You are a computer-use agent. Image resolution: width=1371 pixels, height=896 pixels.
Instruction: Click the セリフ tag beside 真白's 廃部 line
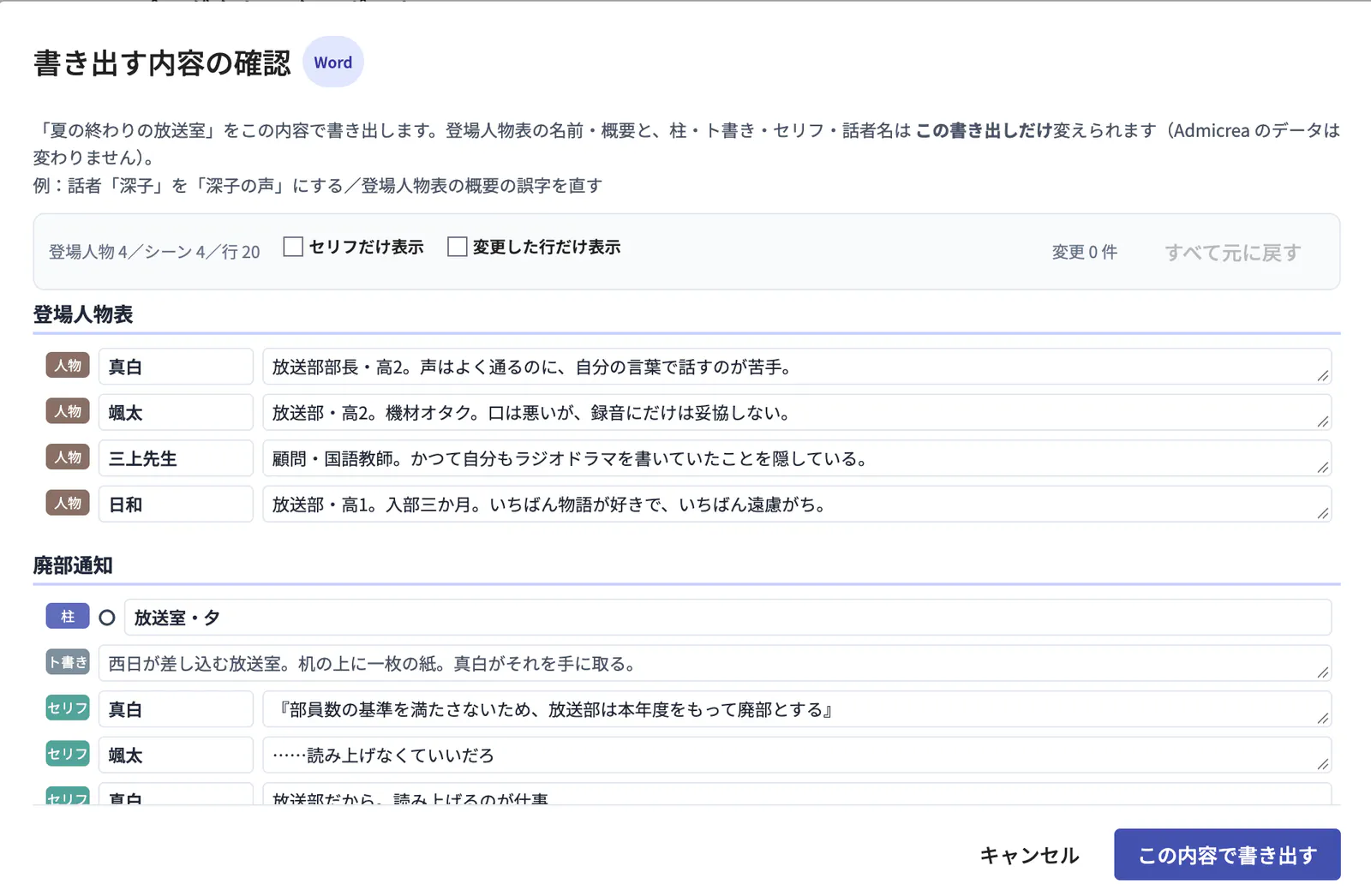(x=68, y=708)
